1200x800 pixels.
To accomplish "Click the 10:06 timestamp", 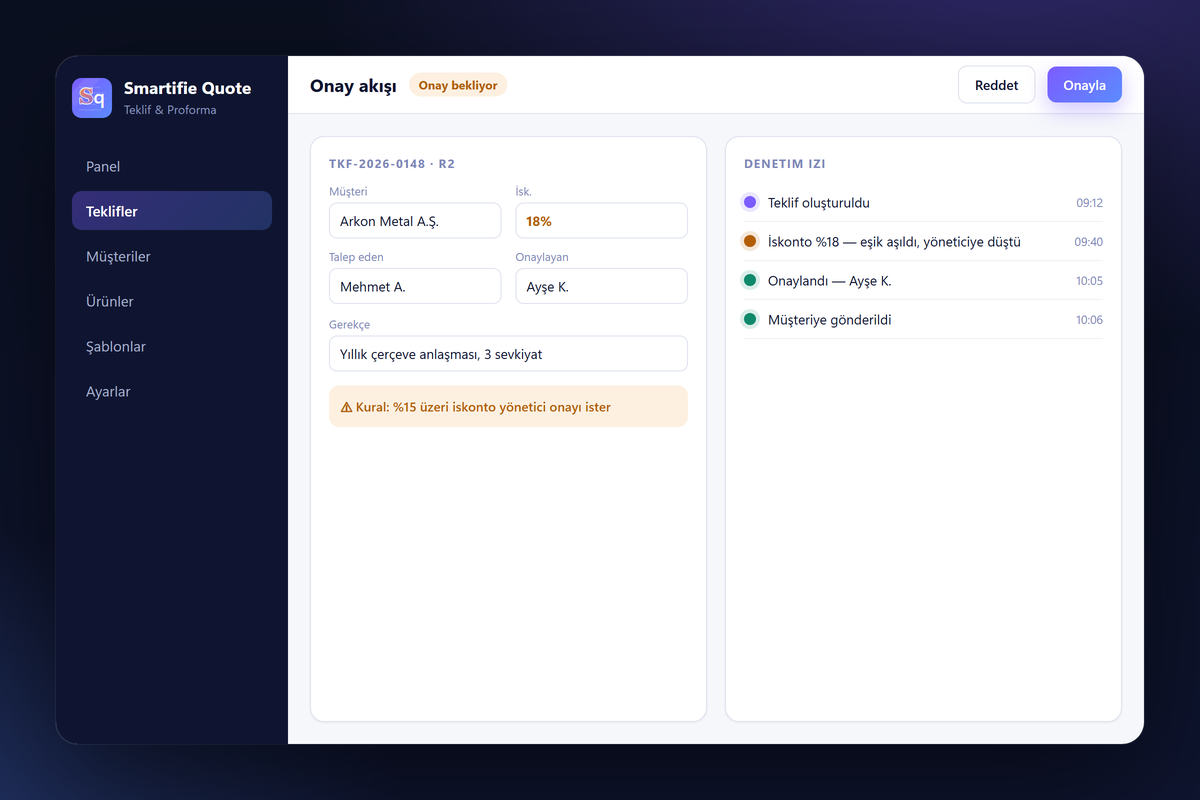I will (x=1089, y=320).
